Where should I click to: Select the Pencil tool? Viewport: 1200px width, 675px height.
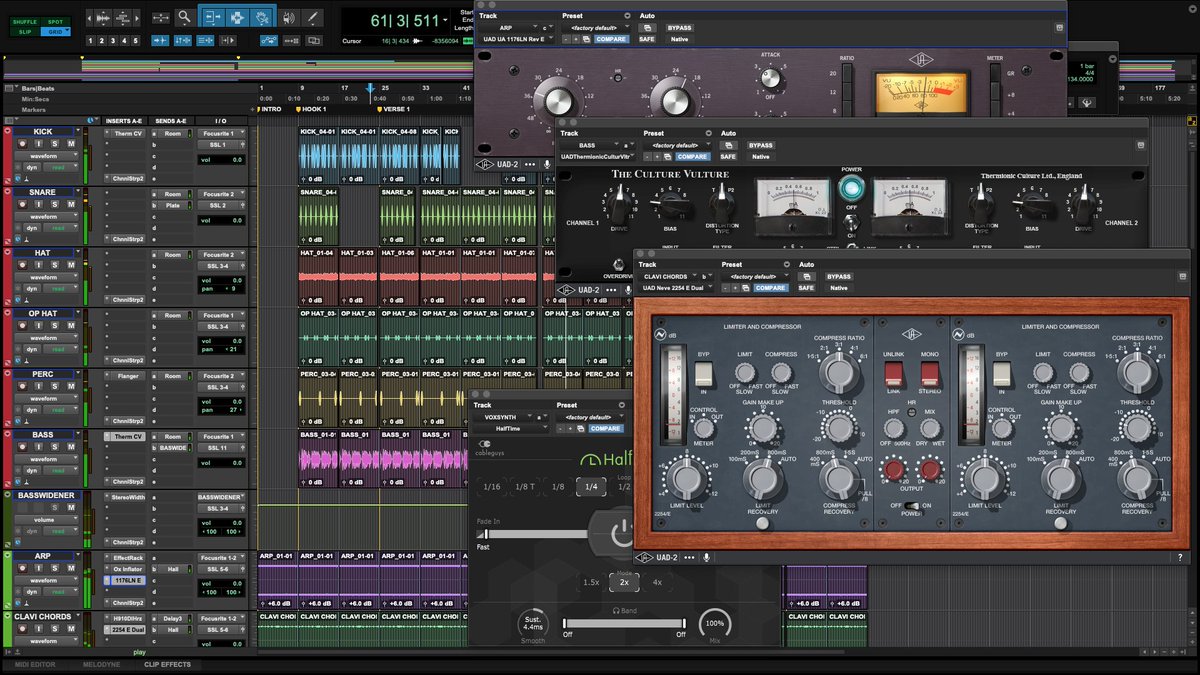pyautogui.click(x=312, y=18)
